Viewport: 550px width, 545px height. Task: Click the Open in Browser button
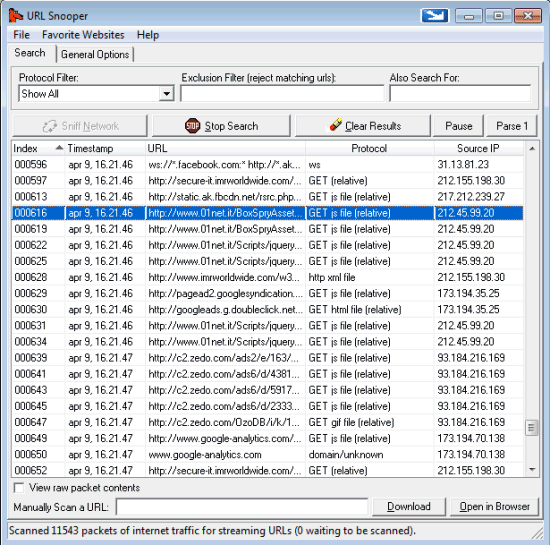pyautogui.click(x=495, y=506)
